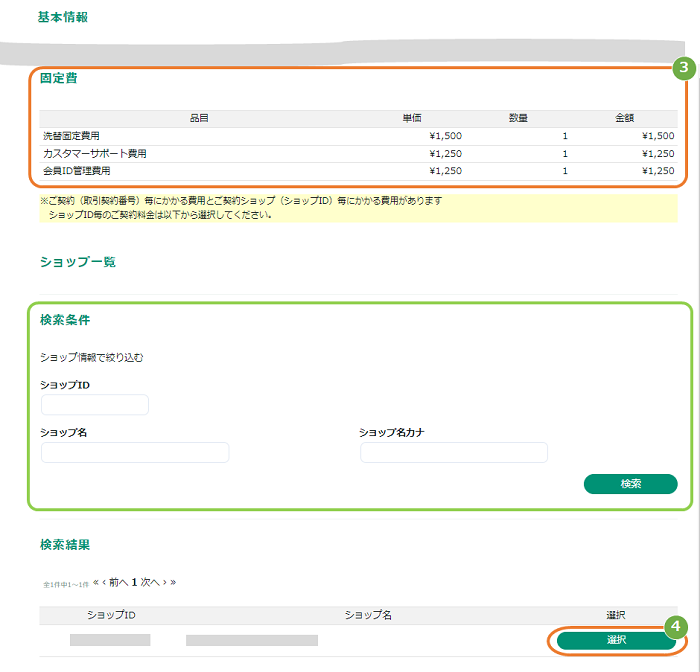Advance using the single › arrow
Image resolution: width=700 pixels, height=672 pixels.
coord(165,582)
